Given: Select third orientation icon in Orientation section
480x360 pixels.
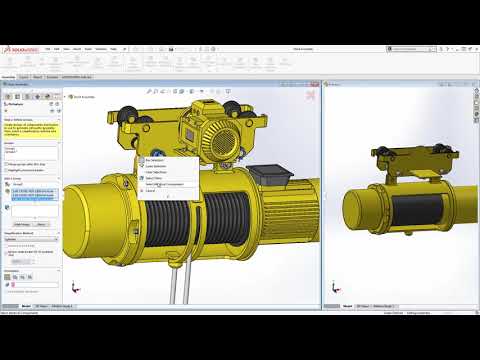Looking at the screenshot, I should (22, 277).
